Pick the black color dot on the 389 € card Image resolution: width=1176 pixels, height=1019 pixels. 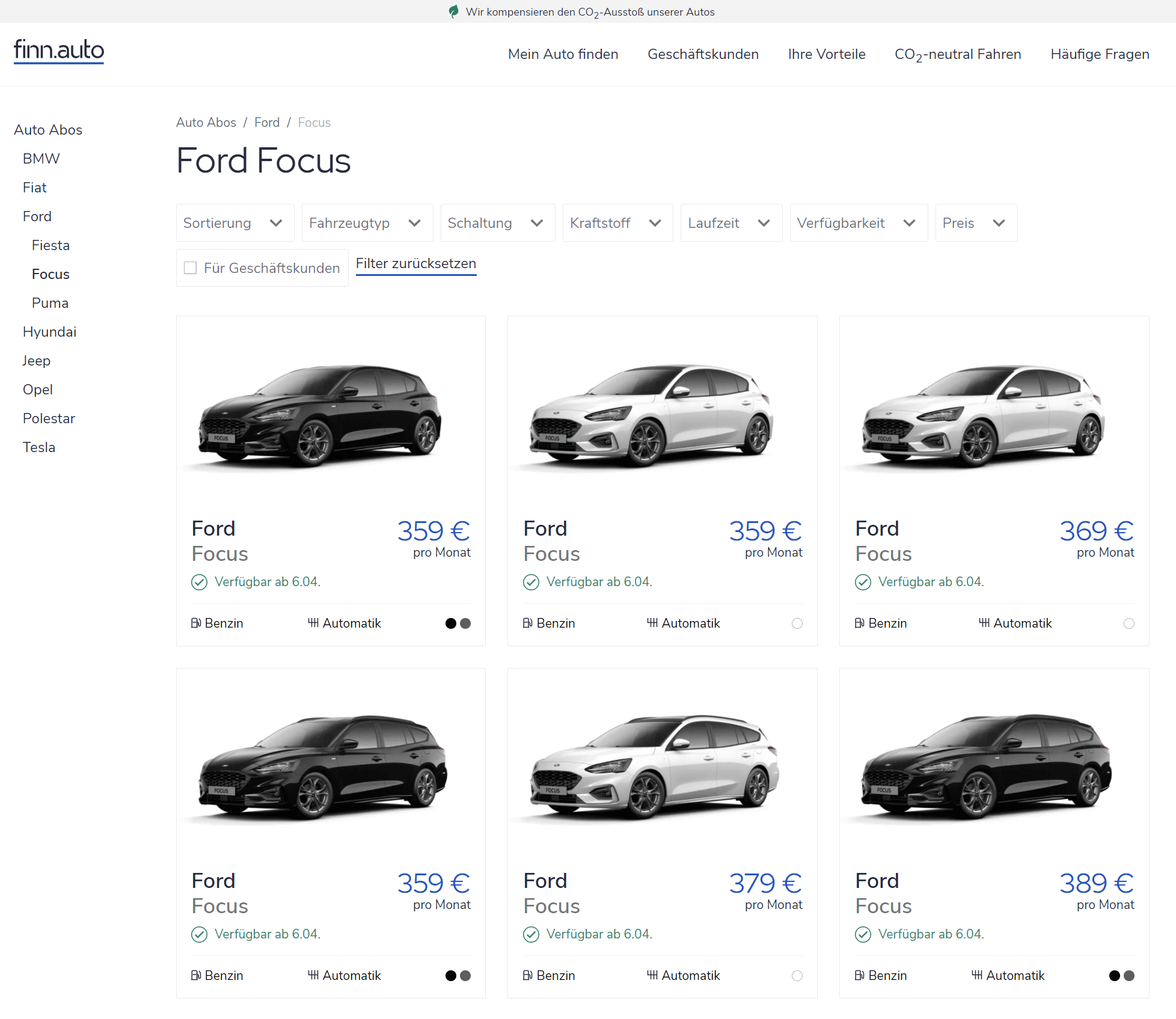(1115, 976)
